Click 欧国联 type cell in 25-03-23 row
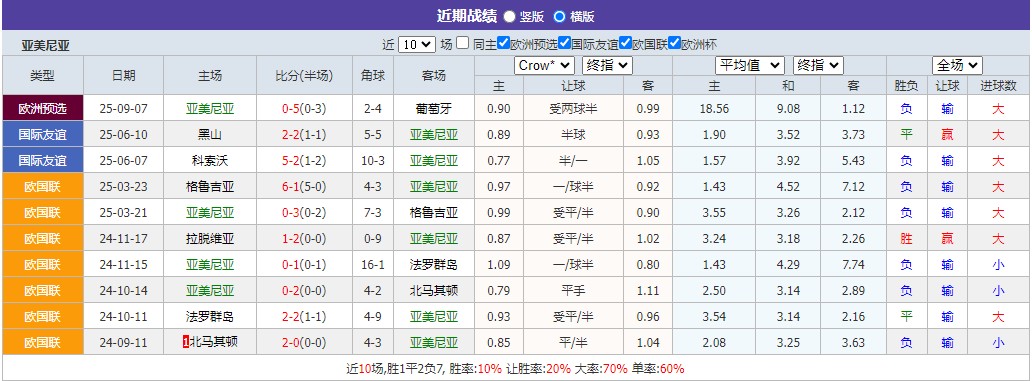Viewport: 1032px width, 381px height. tap(43, 186)
